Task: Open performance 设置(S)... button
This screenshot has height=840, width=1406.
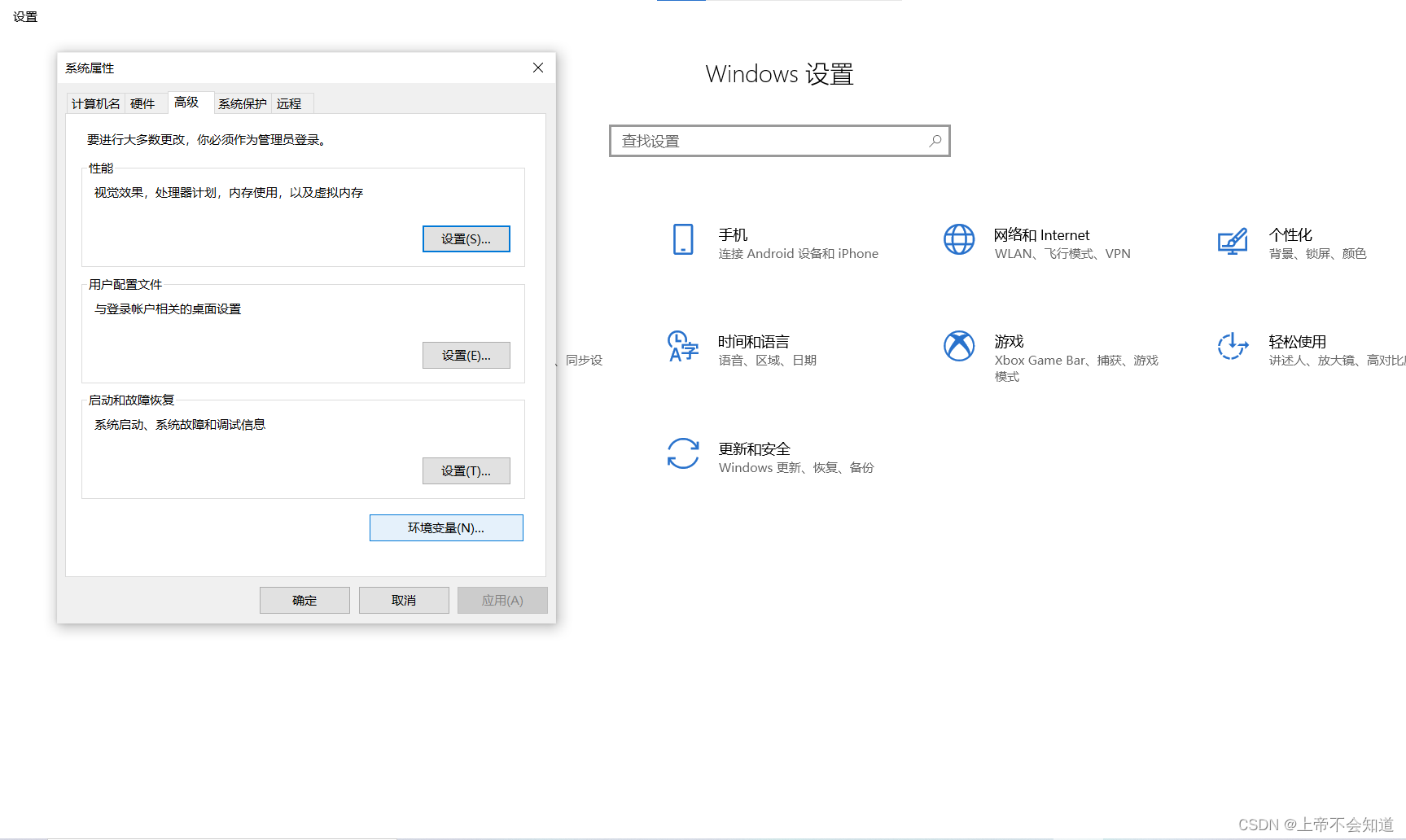Action: pos(466,238)
